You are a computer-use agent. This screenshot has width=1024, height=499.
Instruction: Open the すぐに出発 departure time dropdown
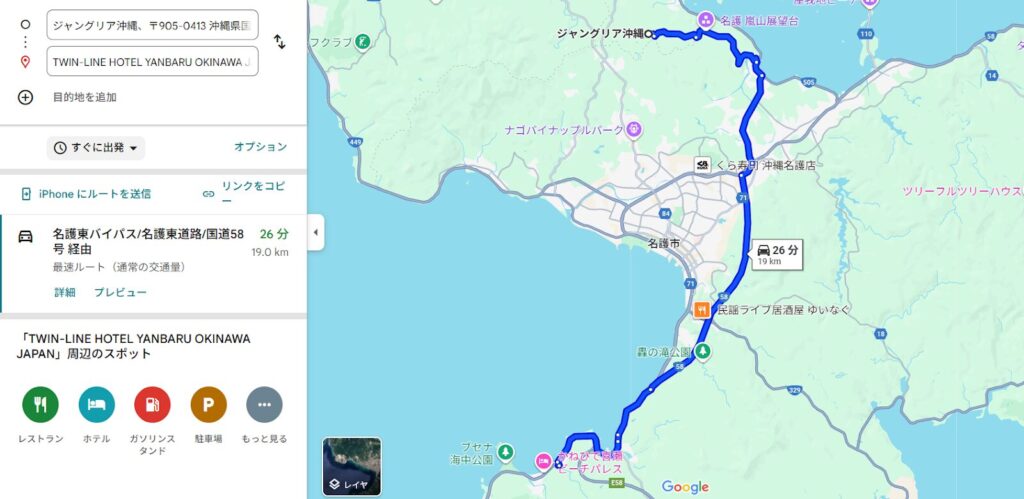(x=96, y=148)
